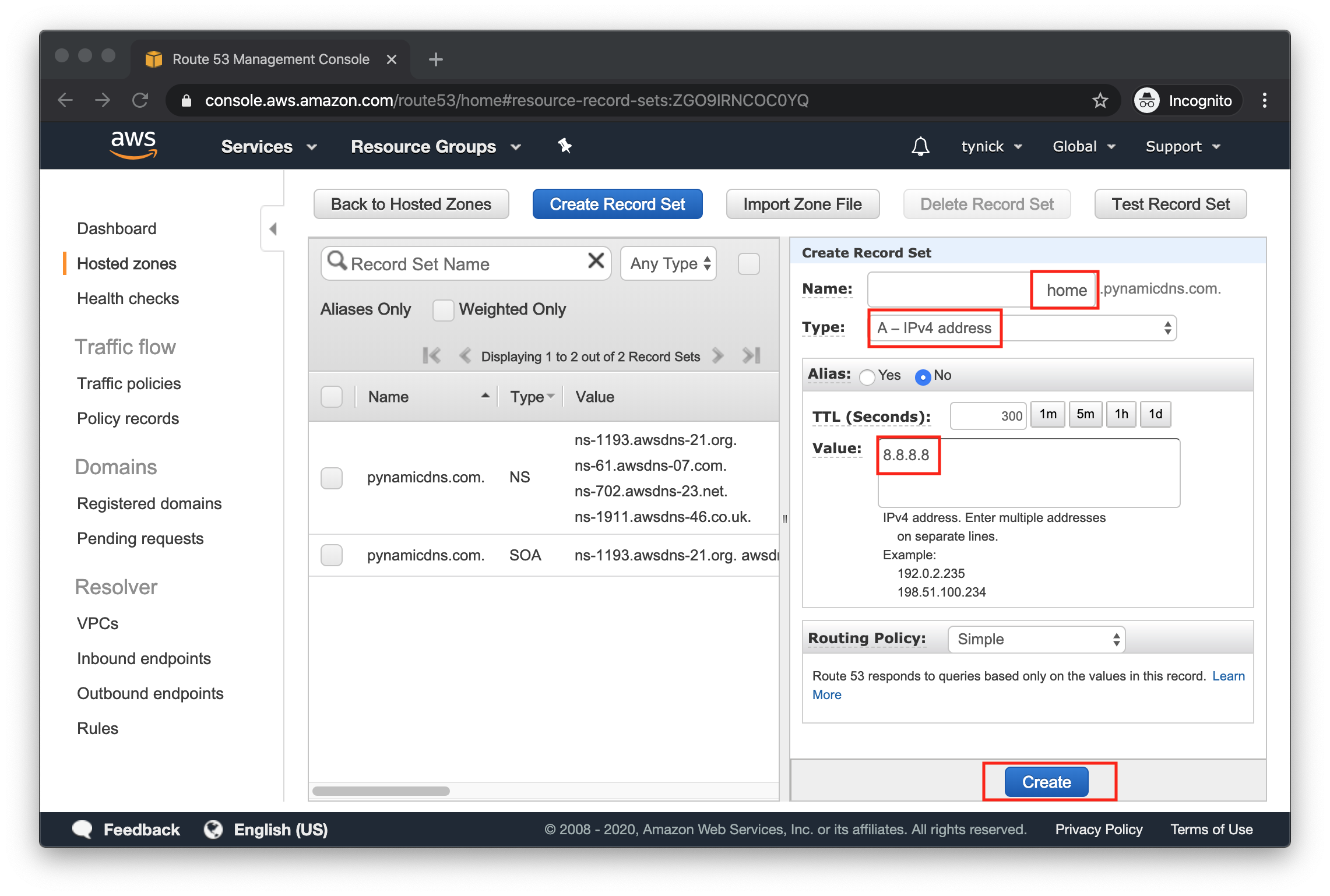Expand the Services menu
The width and height of the screenshot is (1330, 896).
coord(269,146)
